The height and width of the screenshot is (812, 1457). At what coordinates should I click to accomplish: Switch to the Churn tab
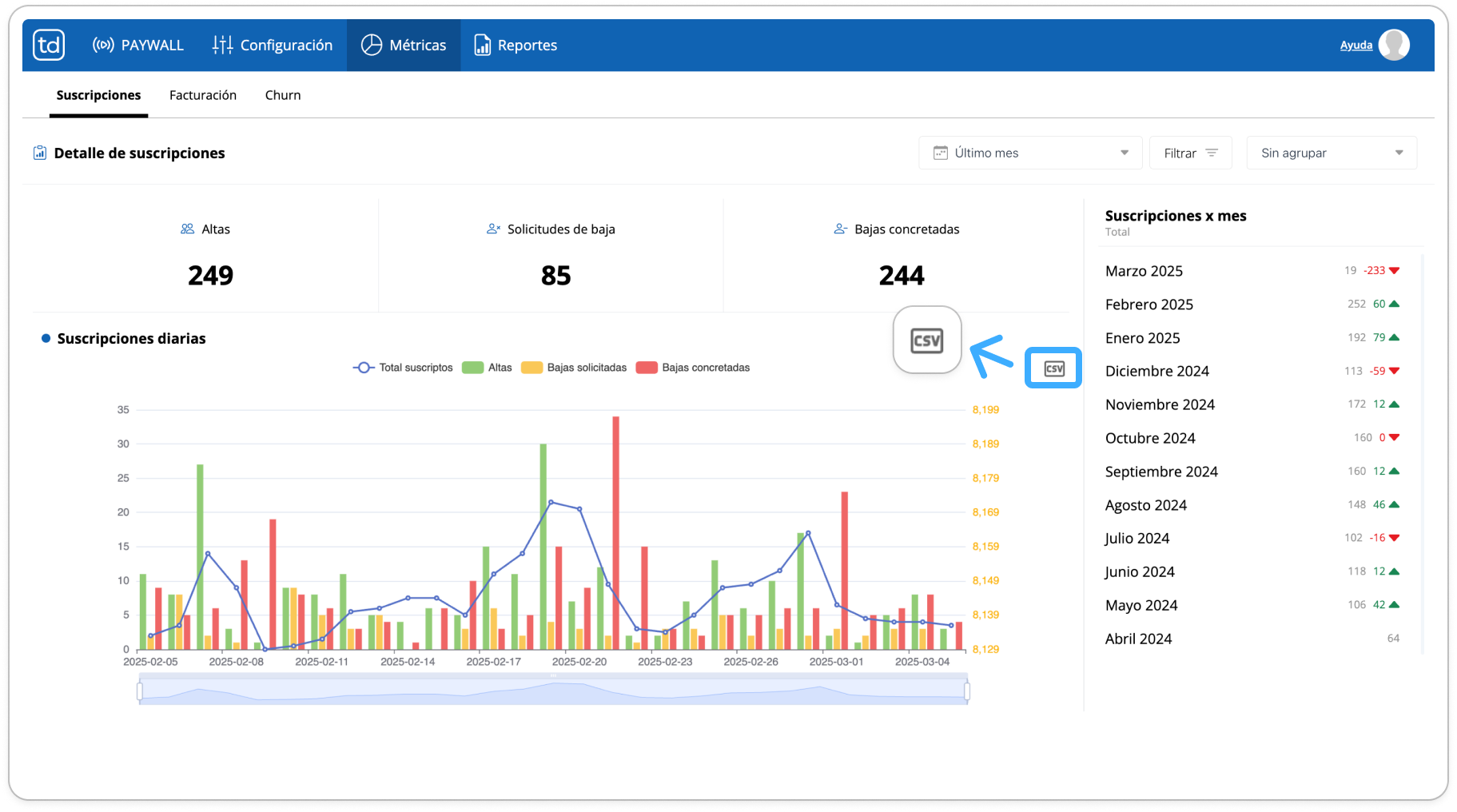click(283, 95)
